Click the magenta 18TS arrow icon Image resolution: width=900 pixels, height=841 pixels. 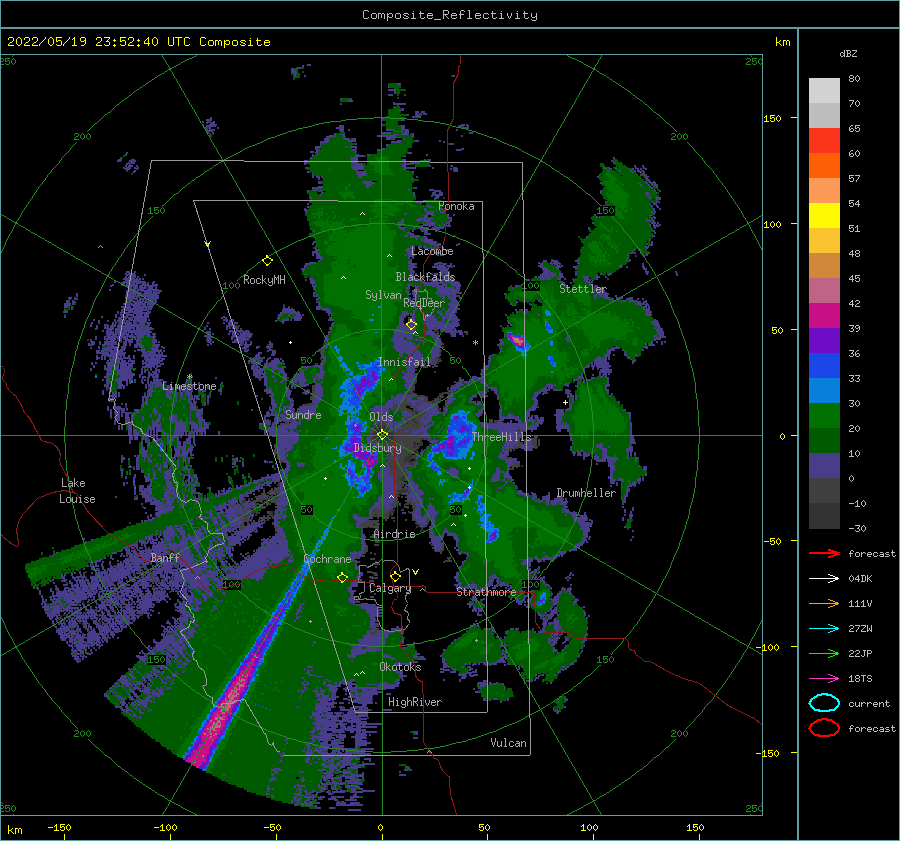pyautogui.click(x=824, y=679)
